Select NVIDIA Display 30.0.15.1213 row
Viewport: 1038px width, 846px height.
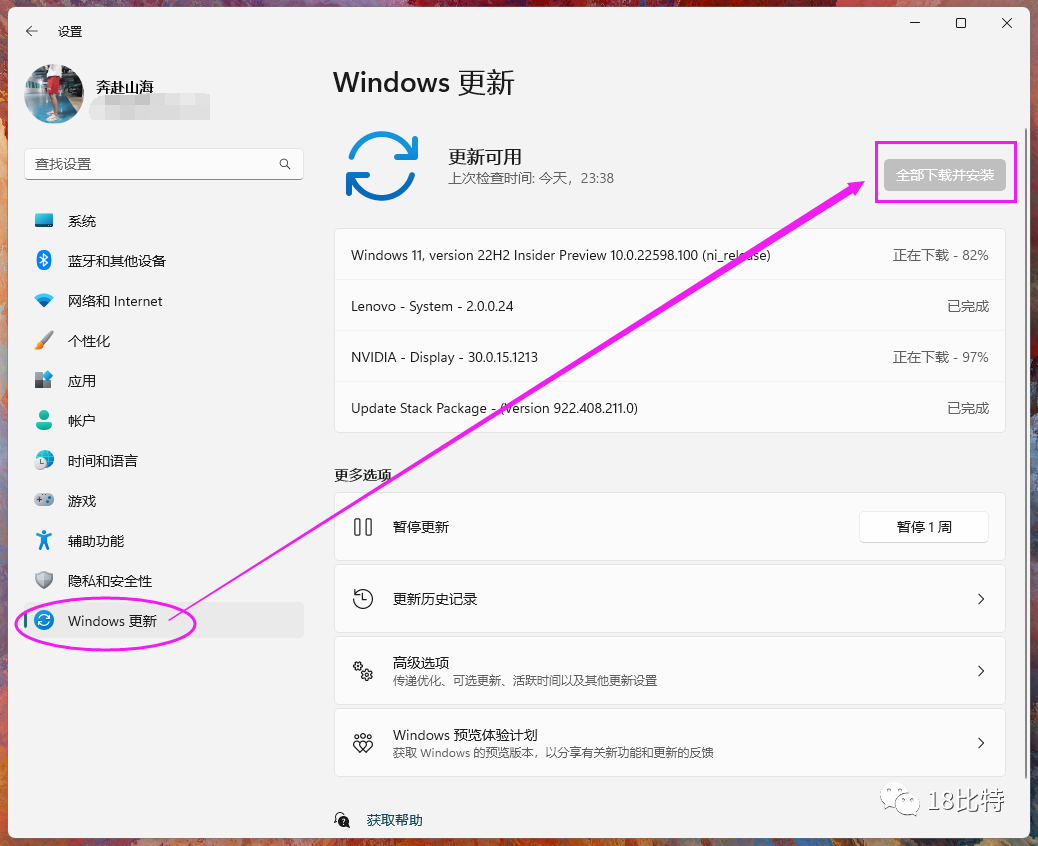[x=670, y=357]
